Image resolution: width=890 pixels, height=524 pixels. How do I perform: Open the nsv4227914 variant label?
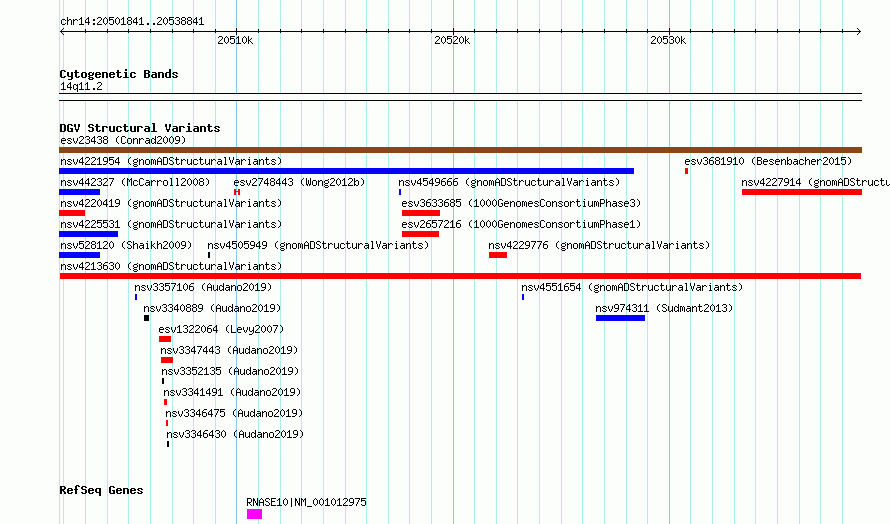815,182
